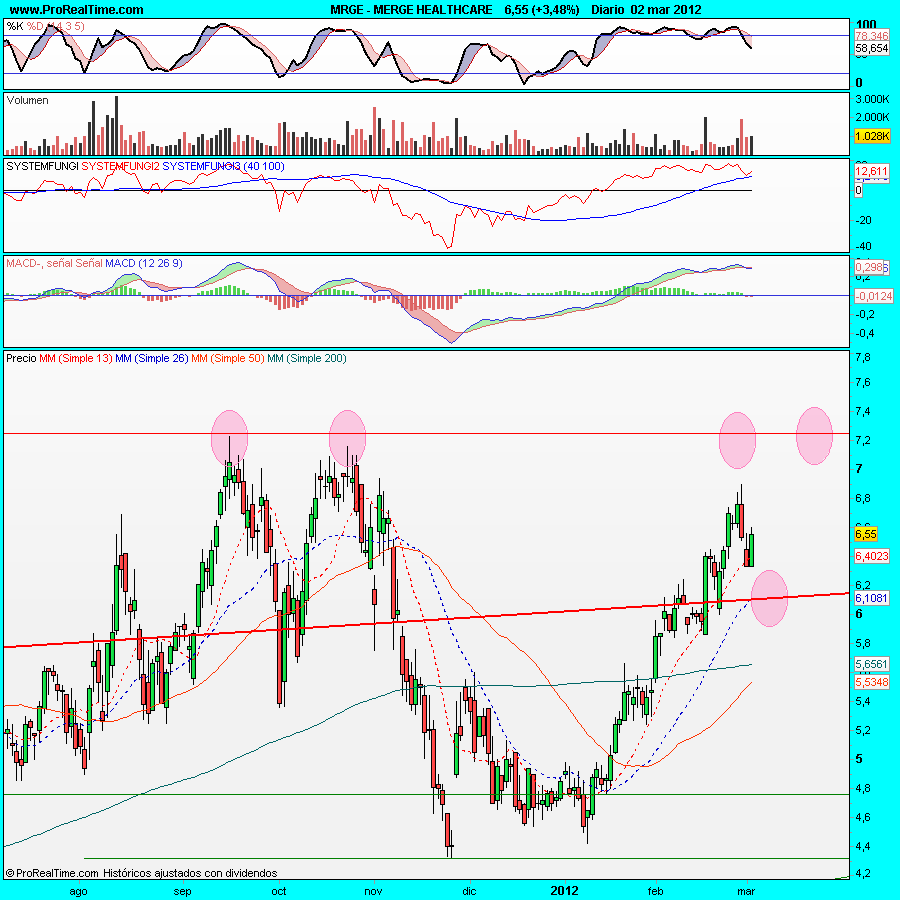
Task: Click the -0,0124 MACD histogram value tag
Action: click(874, 296)
